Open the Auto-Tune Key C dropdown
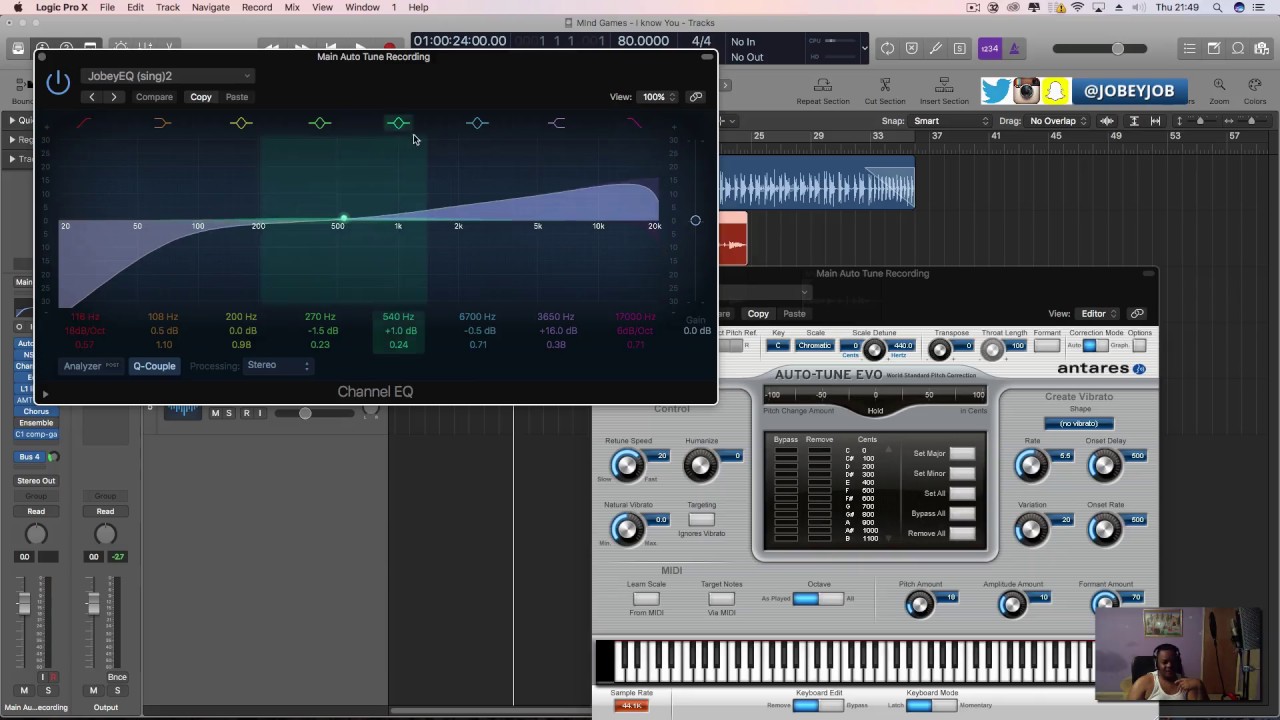Viewport: 1280px width, 720px height. [778, 346]
